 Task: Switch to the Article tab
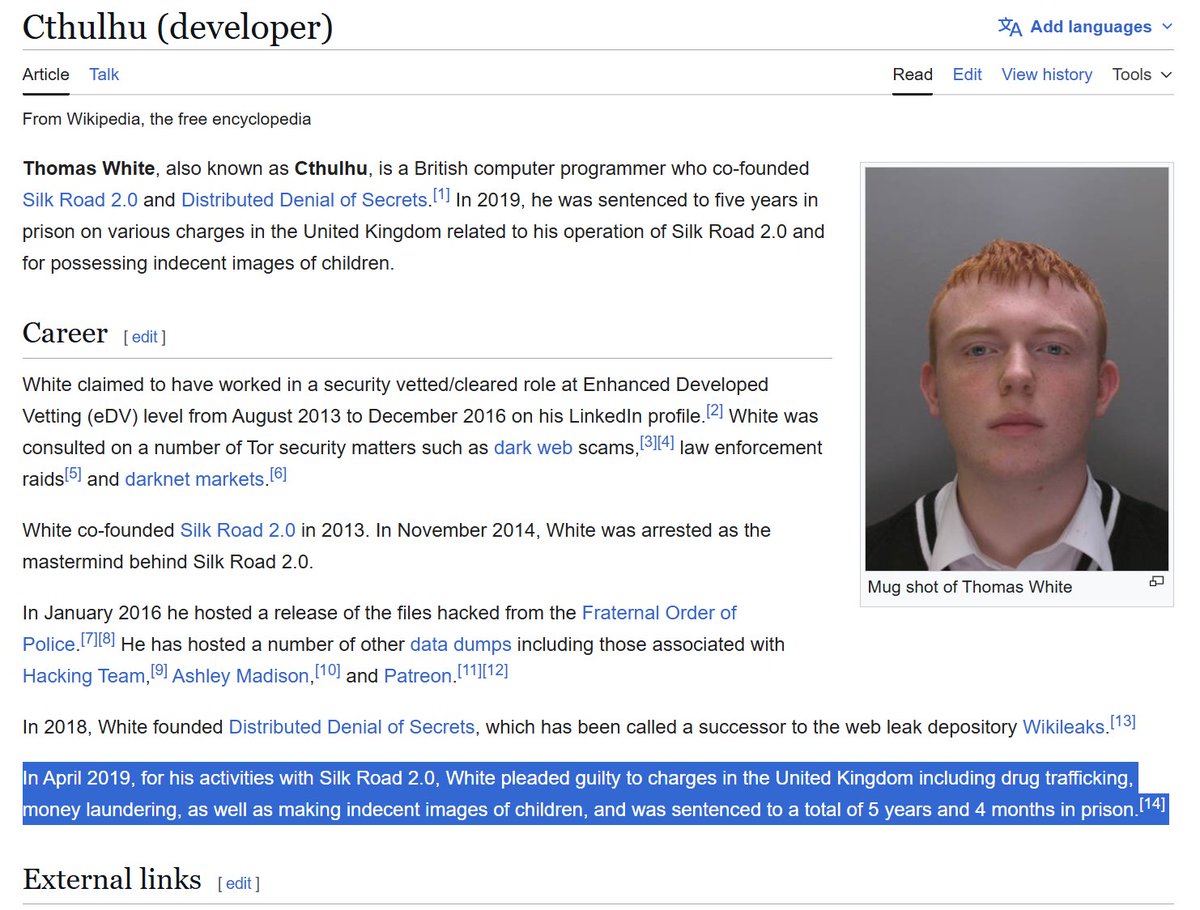46,74
